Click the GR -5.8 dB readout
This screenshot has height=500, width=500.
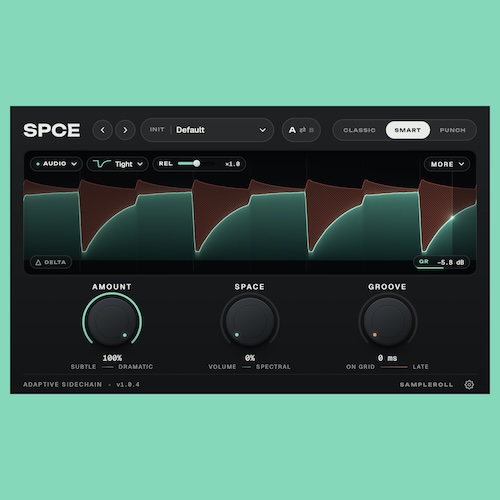click(442, 262)
